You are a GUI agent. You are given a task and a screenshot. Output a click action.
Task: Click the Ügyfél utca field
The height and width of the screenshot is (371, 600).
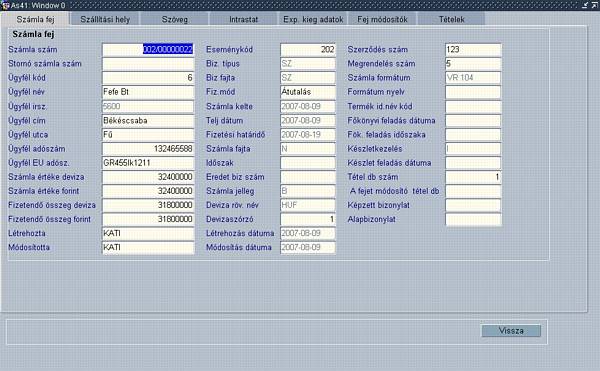(x=148, y=135)
